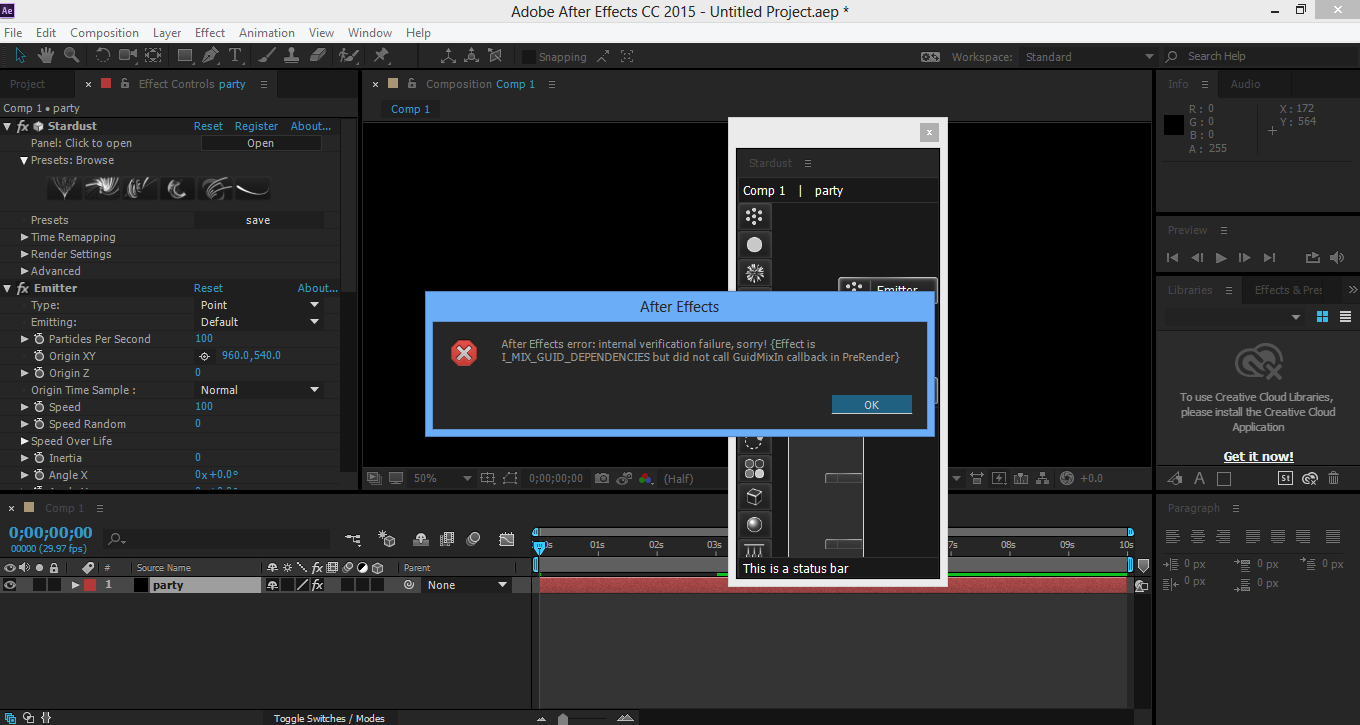Toggle the shy switch for party layer
The width and height of the screenshot is (1360, 725).
pos(271,585)
